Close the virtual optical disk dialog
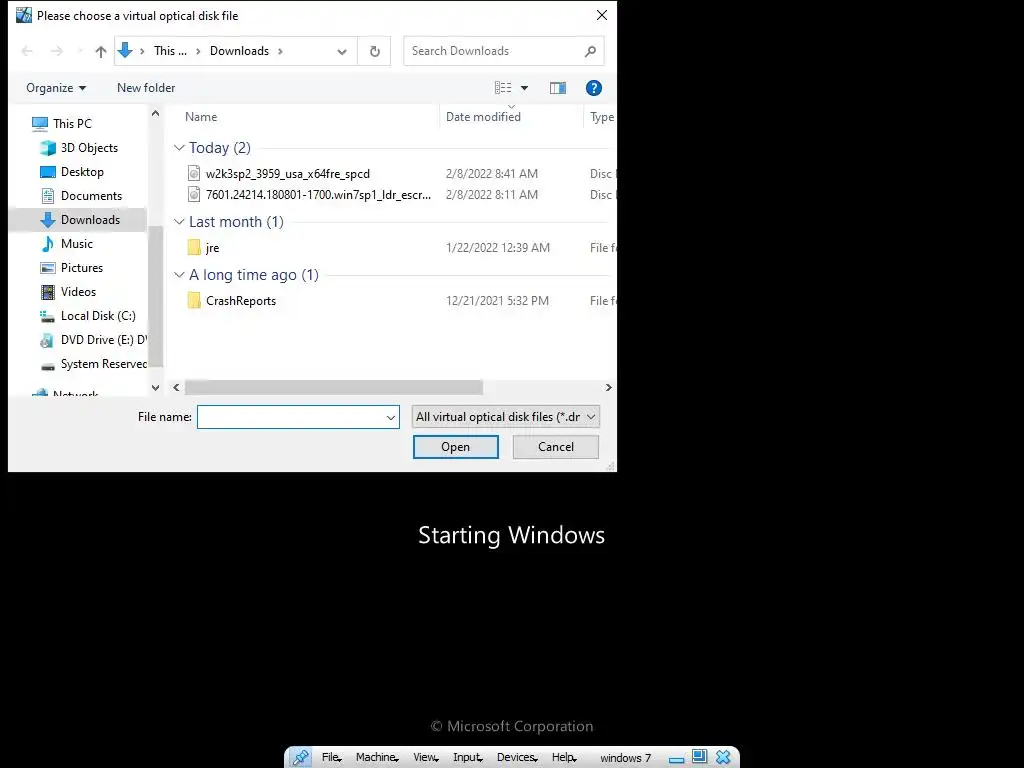This screenshot has width=1024, height=768. point(602,15)
